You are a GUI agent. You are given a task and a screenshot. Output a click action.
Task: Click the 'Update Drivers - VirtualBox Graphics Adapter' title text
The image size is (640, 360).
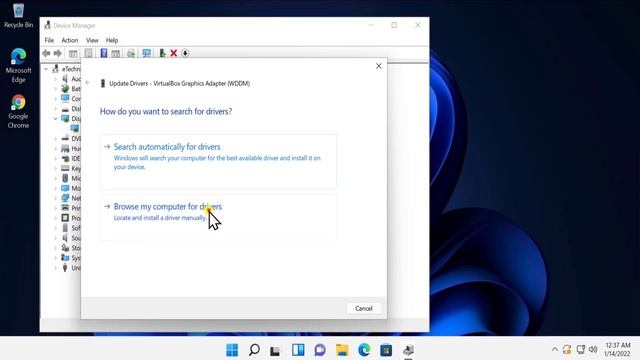point(180,83)
